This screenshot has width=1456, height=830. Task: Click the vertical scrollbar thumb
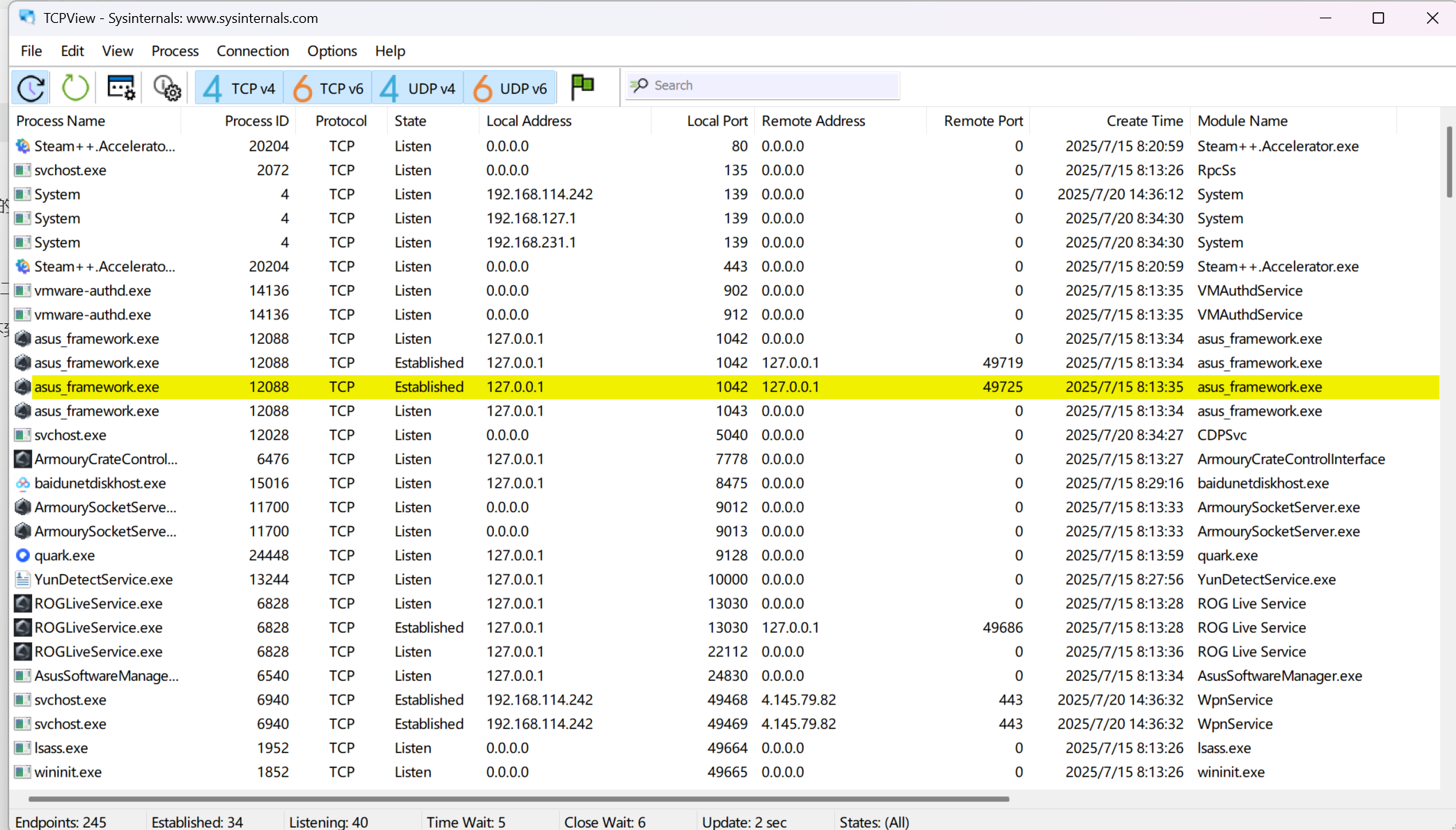(1448, 161)
